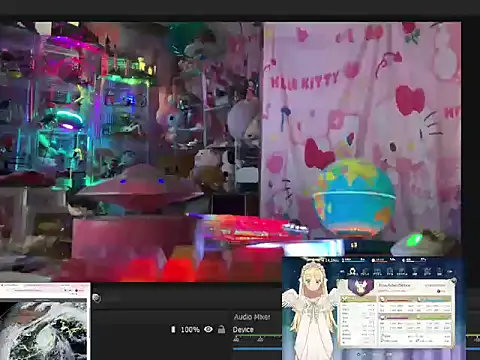The width and height of the screenshot is (480, 360).
Task: Select the last icon before the right arrow
Action: 439,271
